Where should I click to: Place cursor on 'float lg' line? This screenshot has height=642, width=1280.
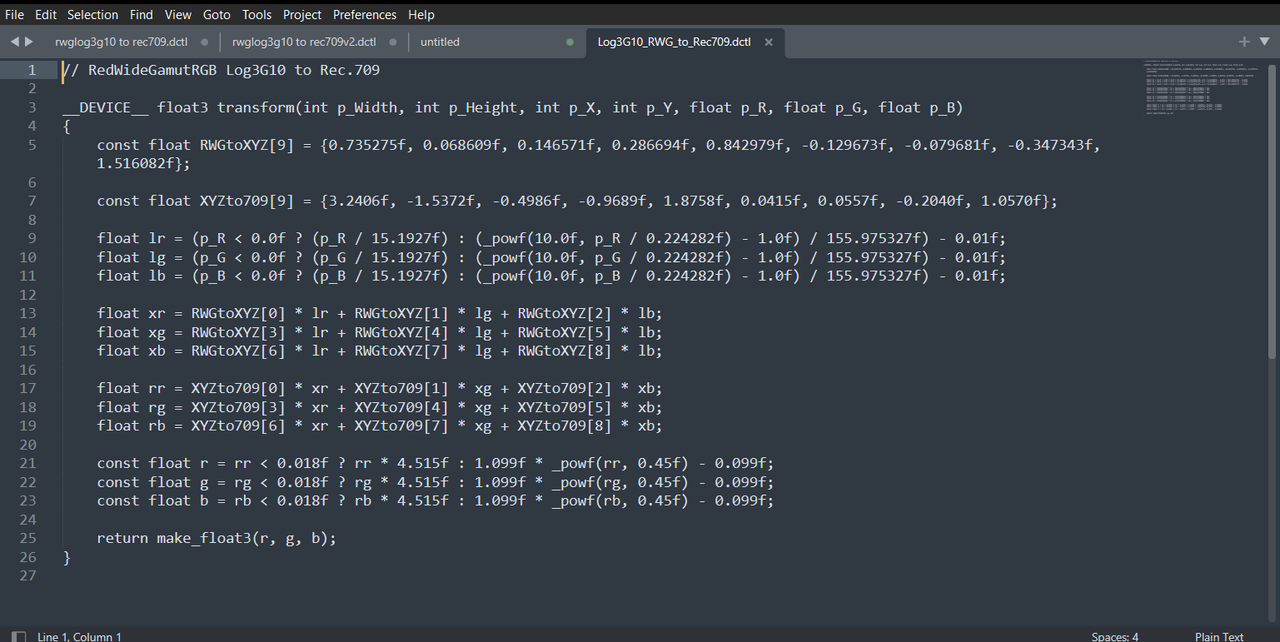click(551, 257)
